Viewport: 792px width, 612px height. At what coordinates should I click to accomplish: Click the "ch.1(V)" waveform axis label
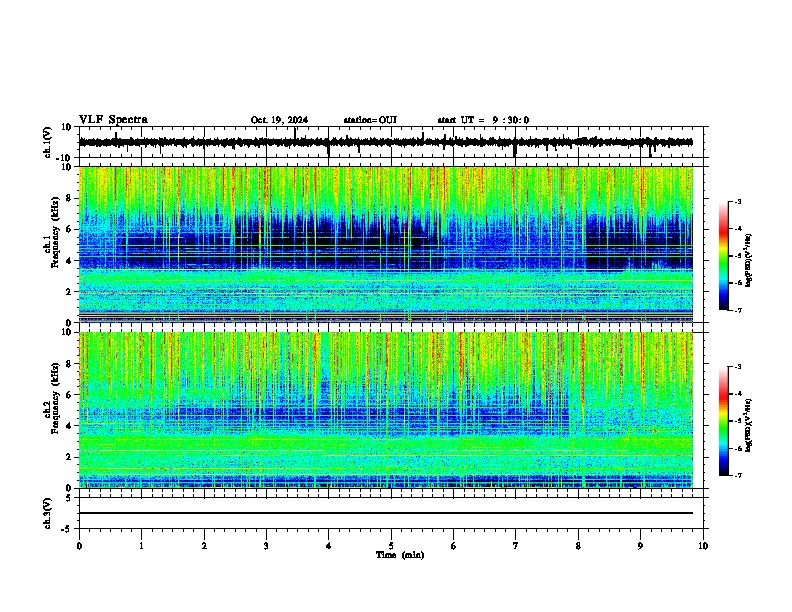(x=48, y=142)
